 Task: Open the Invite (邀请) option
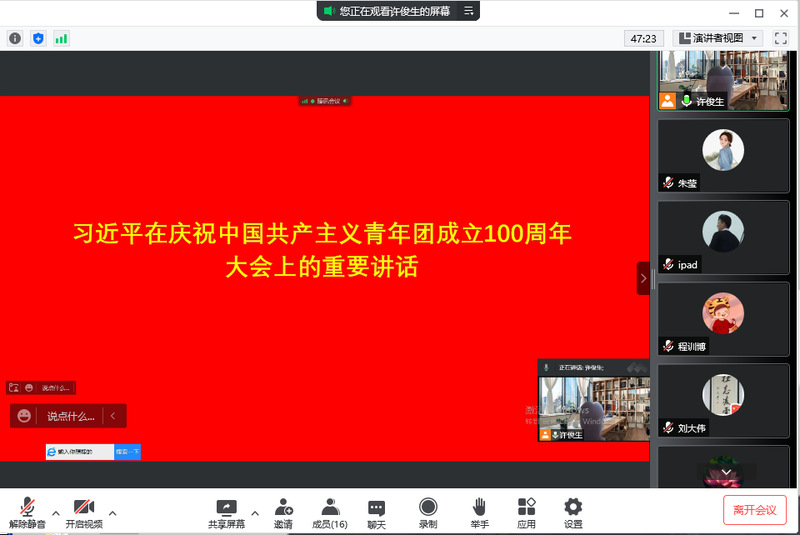click(283, 513)
